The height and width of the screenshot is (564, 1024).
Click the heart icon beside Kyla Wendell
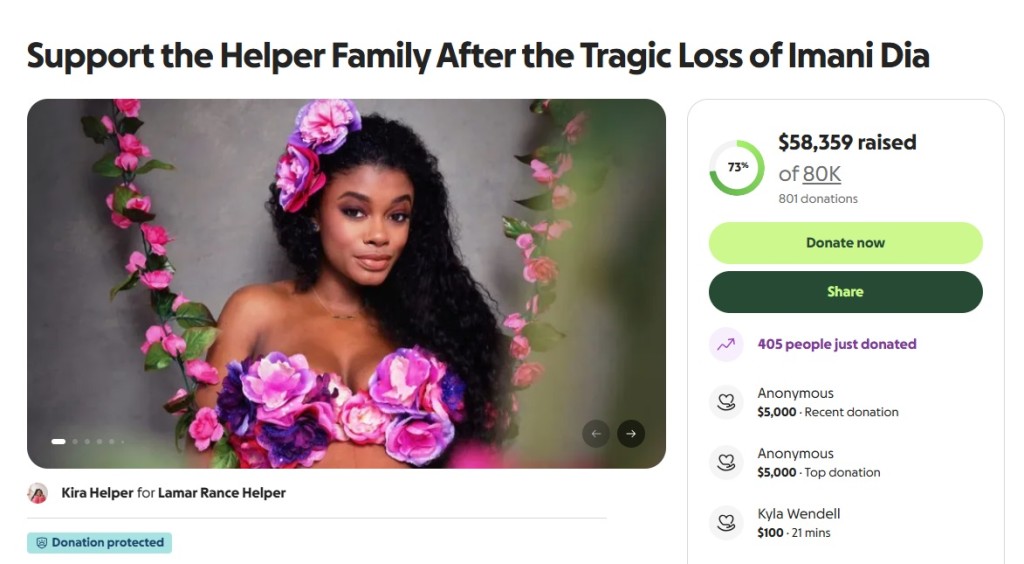click(x=726, y=522)
